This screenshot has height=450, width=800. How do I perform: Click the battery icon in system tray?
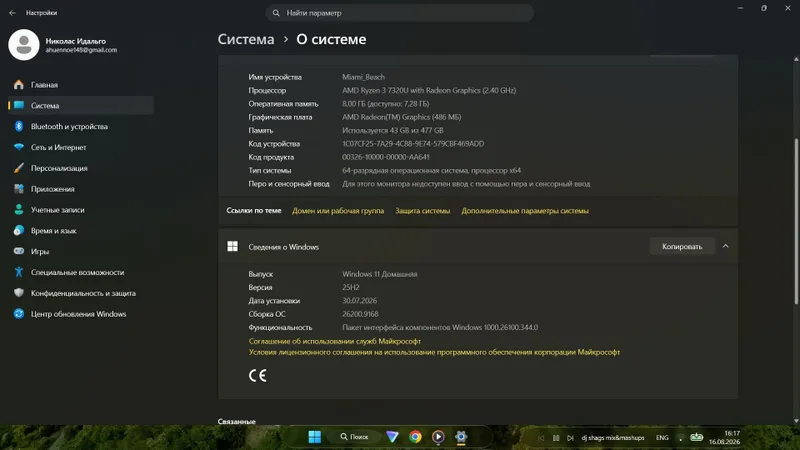click(696, 437)
